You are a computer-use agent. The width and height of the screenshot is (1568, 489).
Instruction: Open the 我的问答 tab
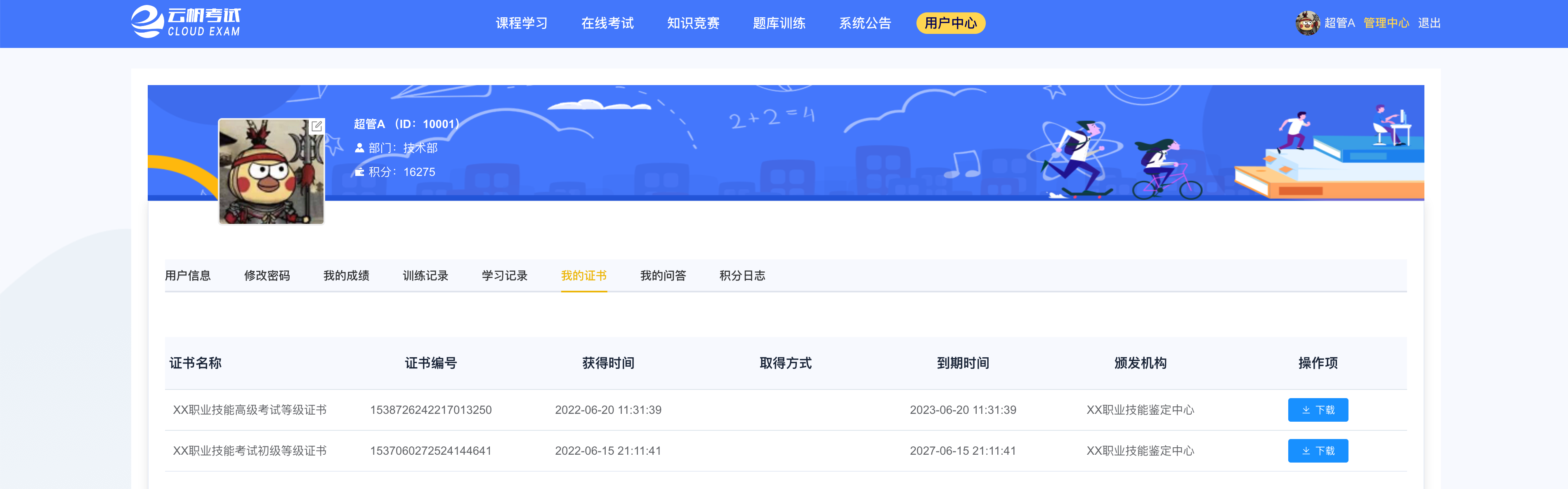click(x=663, y=276)
